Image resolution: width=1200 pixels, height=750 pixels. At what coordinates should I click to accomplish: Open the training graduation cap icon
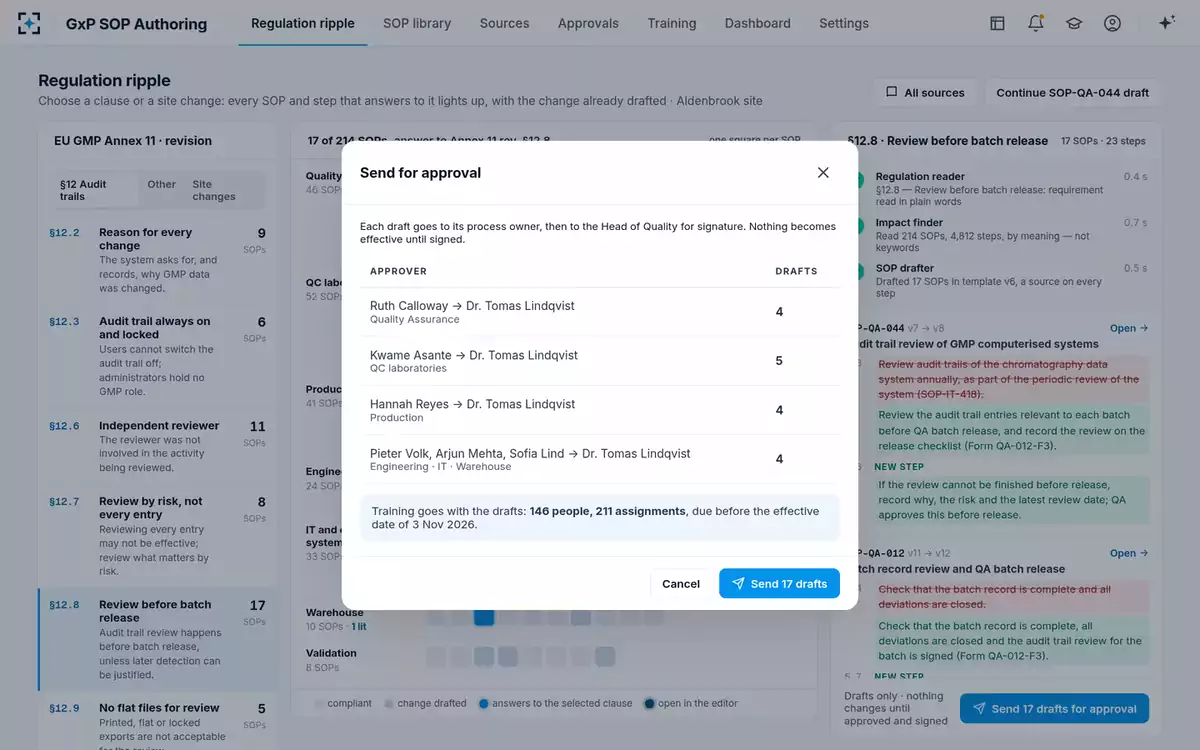click(1074, 23)
